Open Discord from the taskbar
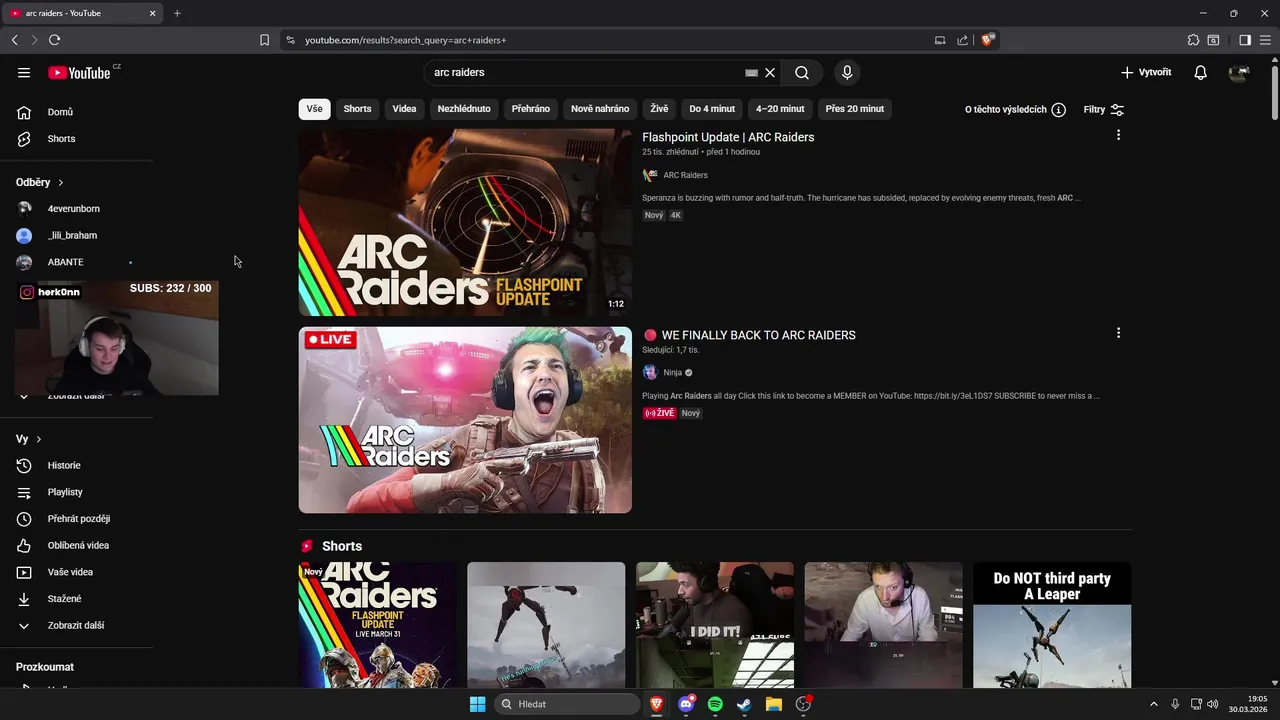Screen dimensions: 1280x720 click(686, 704)
